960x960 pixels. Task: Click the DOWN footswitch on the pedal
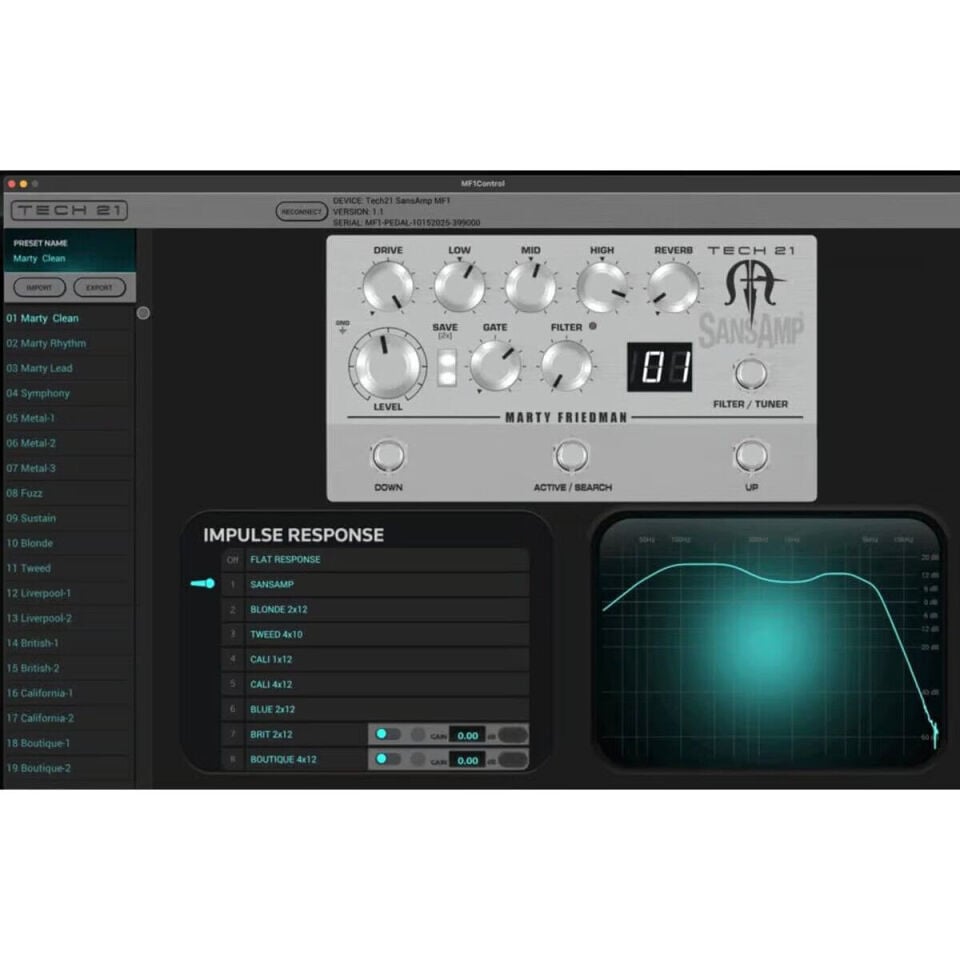pyautogui.click(x=388, y=456)
